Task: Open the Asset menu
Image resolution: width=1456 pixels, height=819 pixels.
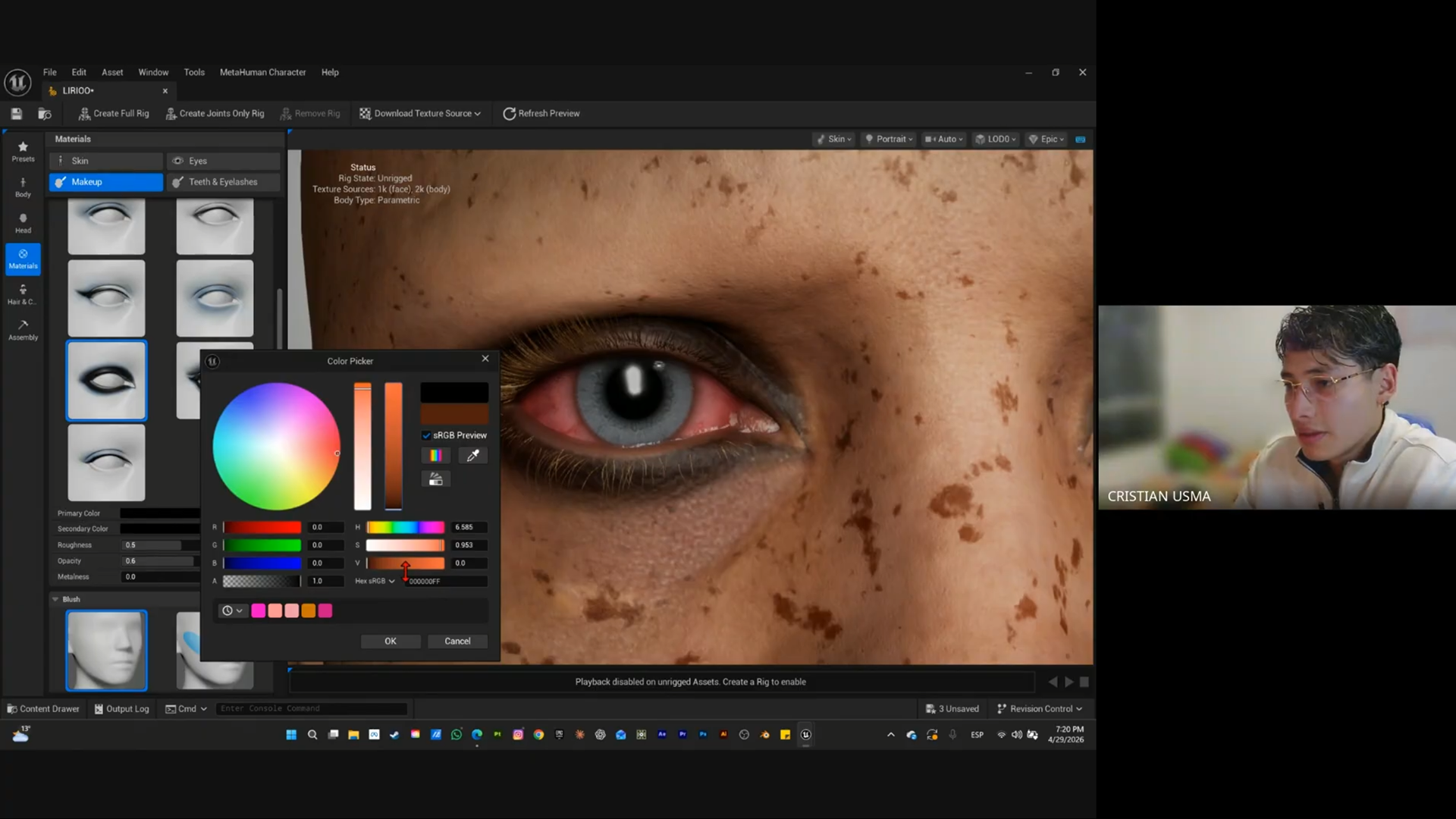Action: [x=112, y=72]
